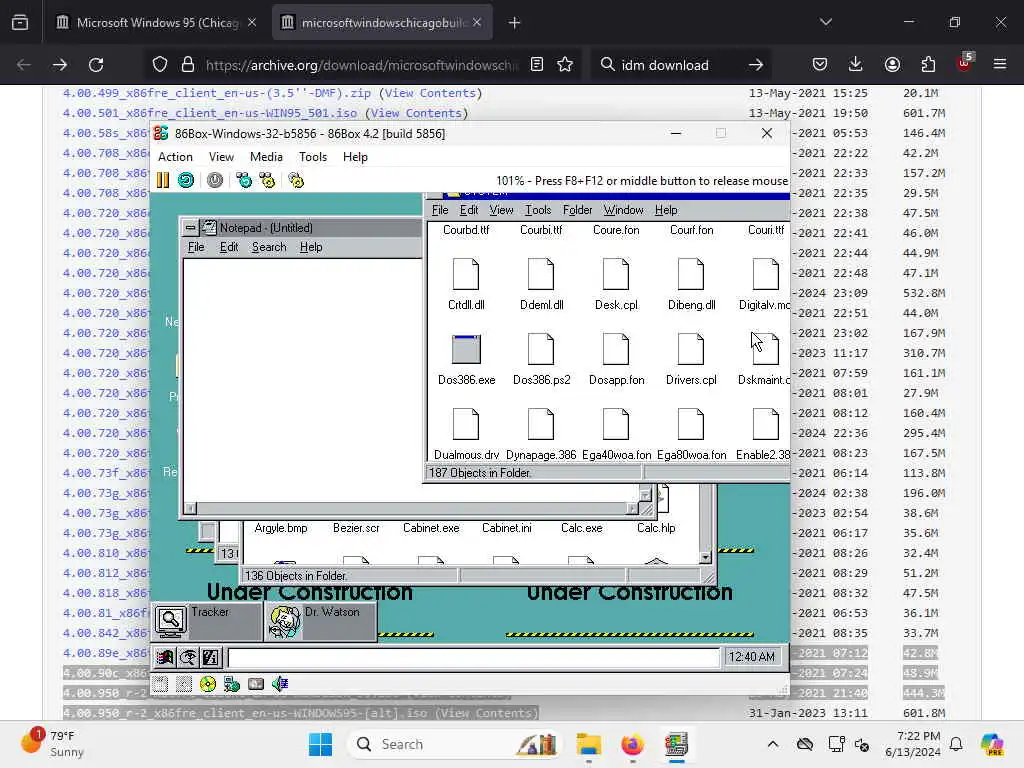Select the Dibeng.dll file icon
This screenshot has height=768, width=1024.
coord(691,274)
